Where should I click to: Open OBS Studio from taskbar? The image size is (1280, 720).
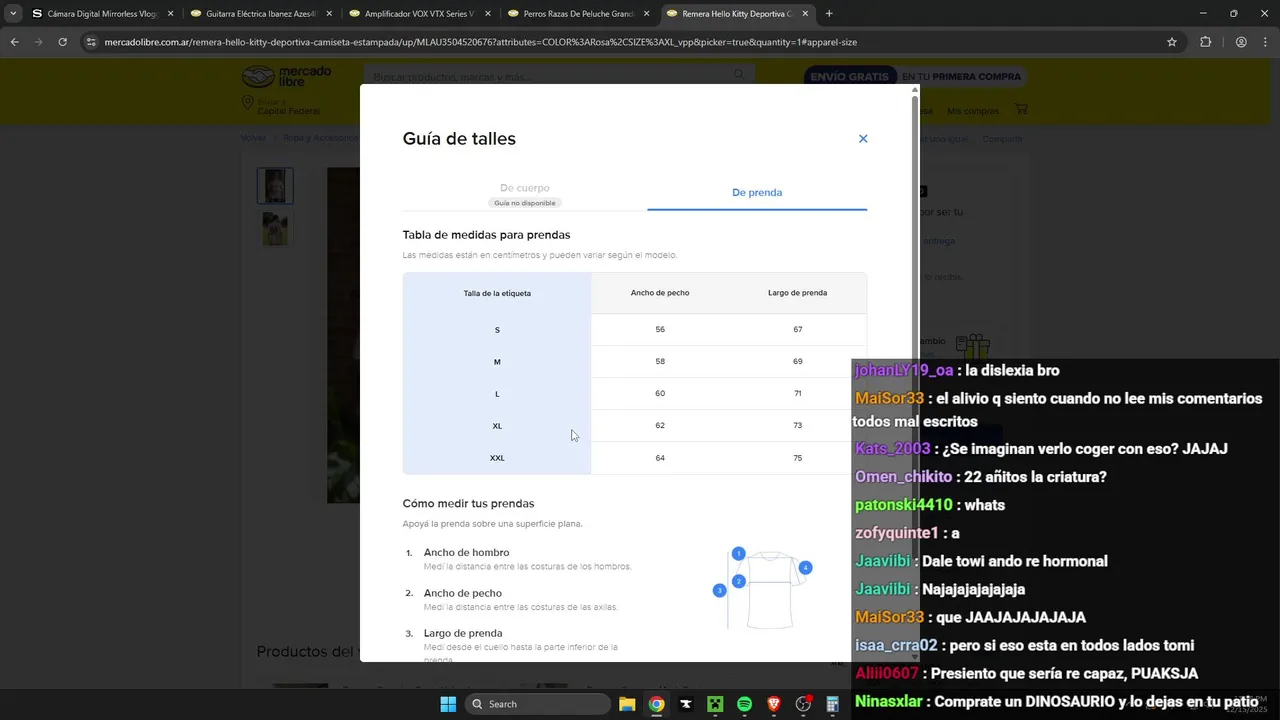click(x=803, y=704)
